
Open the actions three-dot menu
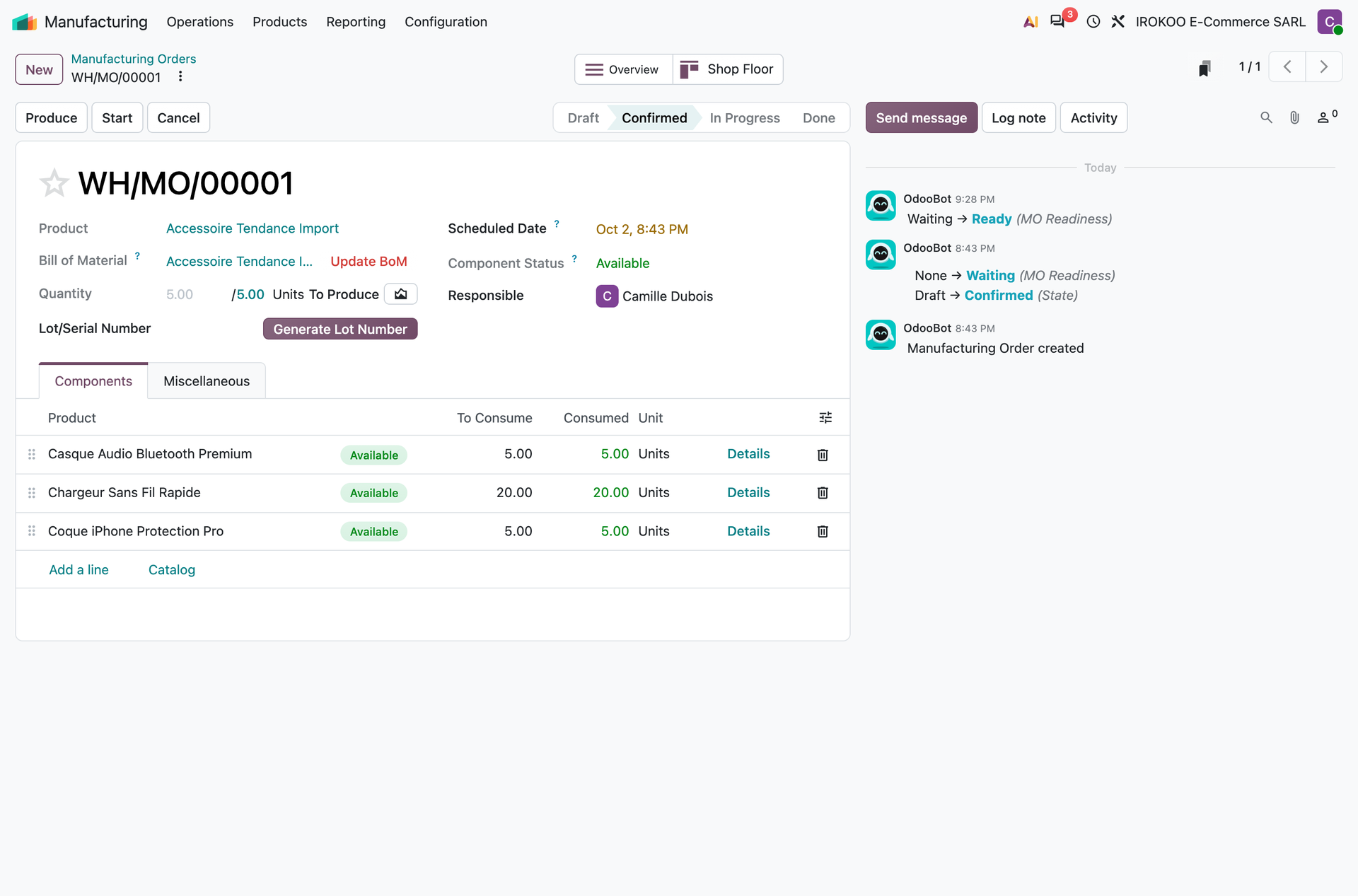pos(180,76)
